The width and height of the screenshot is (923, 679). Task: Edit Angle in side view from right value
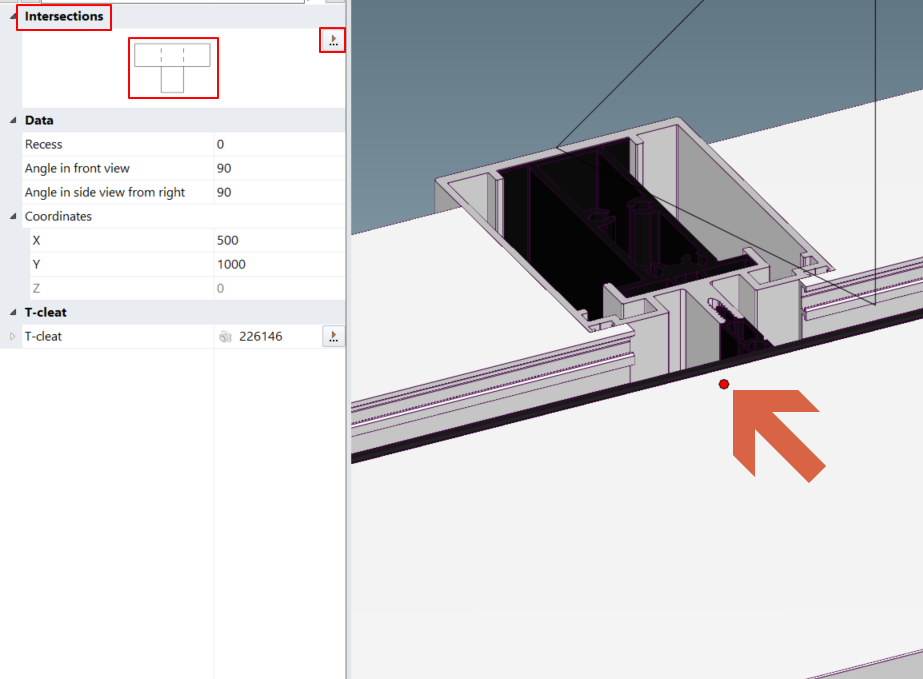coord(278,192)
